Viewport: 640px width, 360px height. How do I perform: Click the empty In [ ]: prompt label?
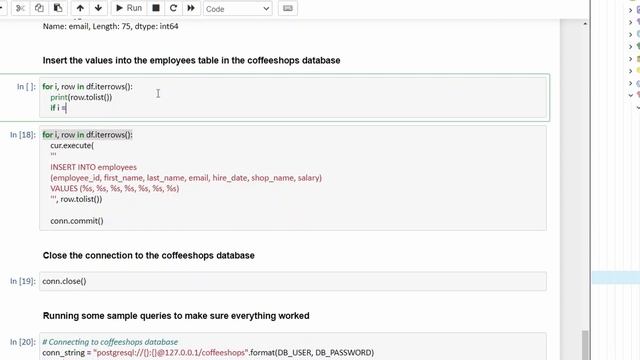click(26, 87)
